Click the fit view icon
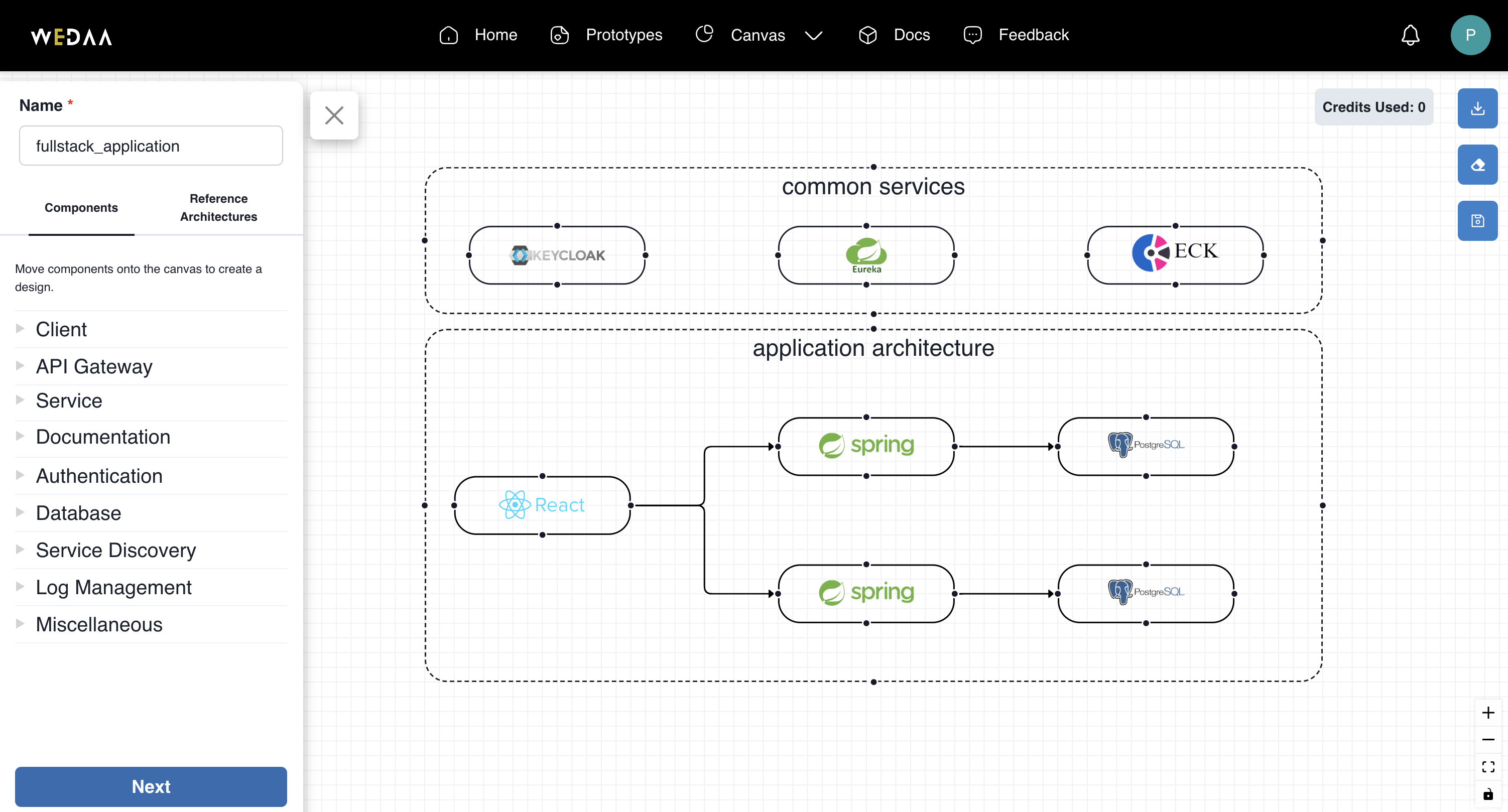The image size is (1508, 812). [x=1488, y=767]
